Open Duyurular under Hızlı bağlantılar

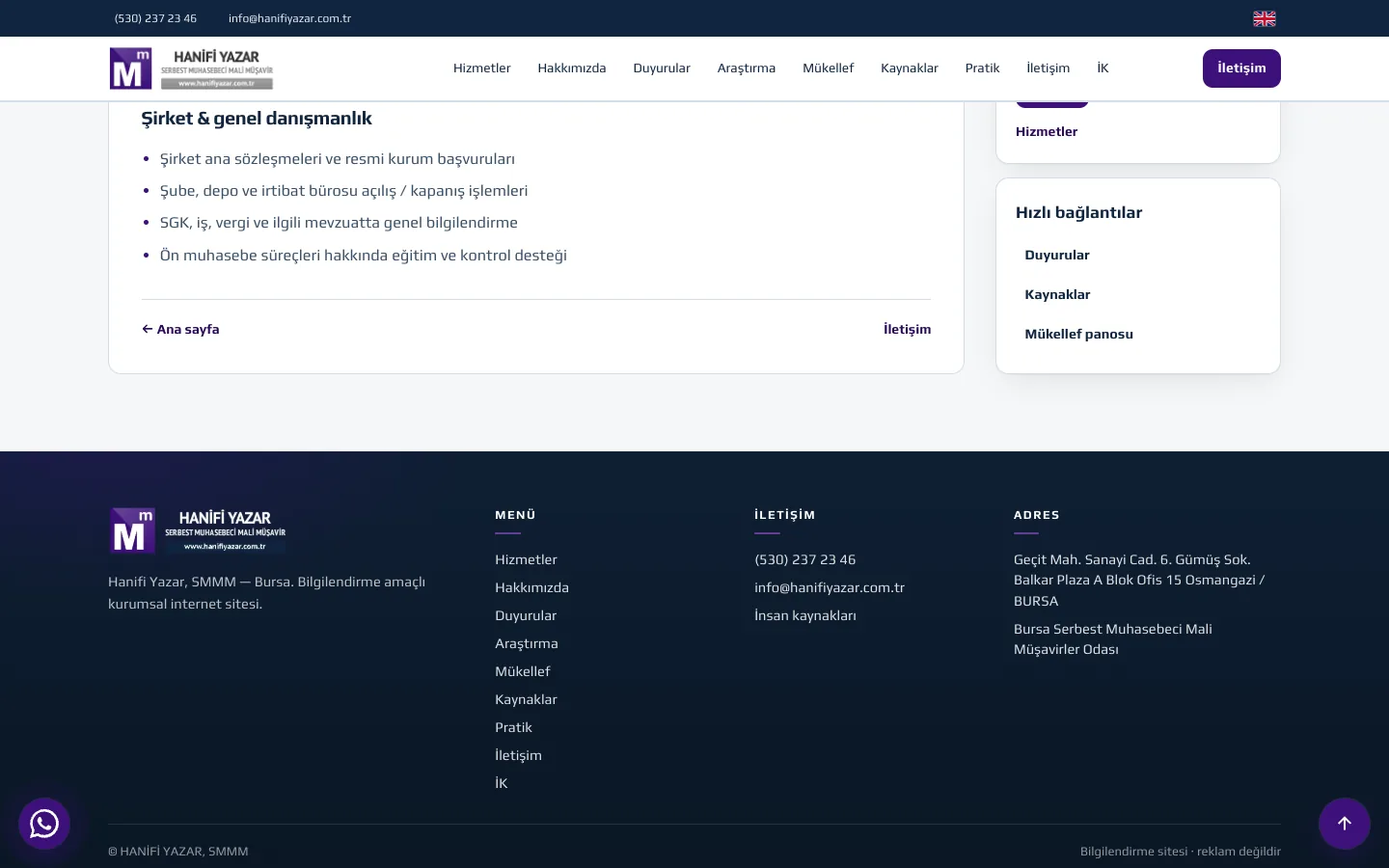coord(1057,255)
